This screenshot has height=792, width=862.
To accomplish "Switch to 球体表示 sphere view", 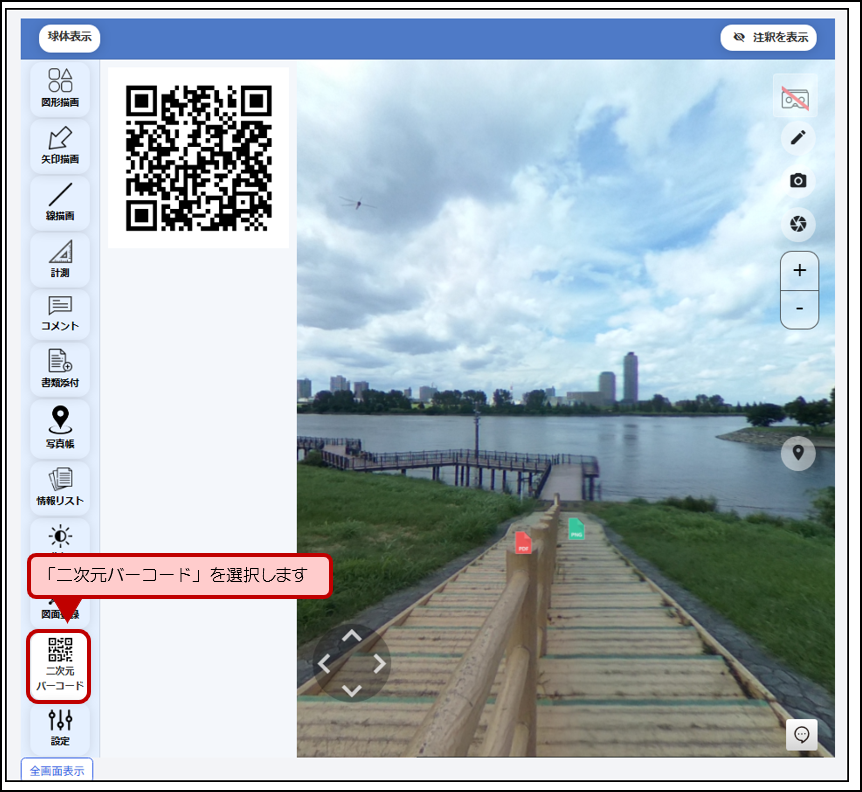I will [x=69, y=37].
